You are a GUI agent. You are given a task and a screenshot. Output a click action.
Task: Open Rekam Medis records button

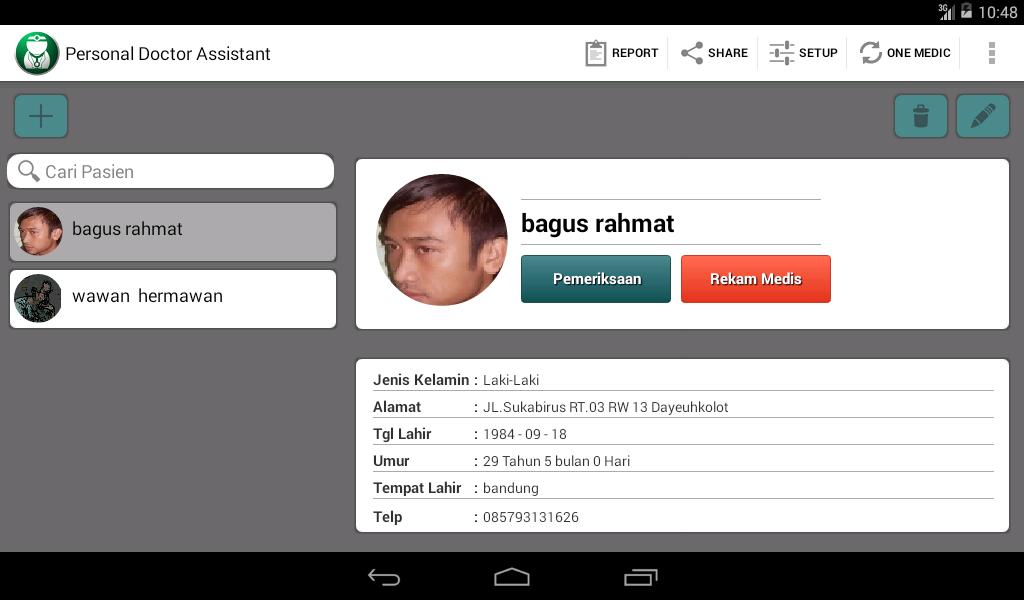[x=755, y=279]
